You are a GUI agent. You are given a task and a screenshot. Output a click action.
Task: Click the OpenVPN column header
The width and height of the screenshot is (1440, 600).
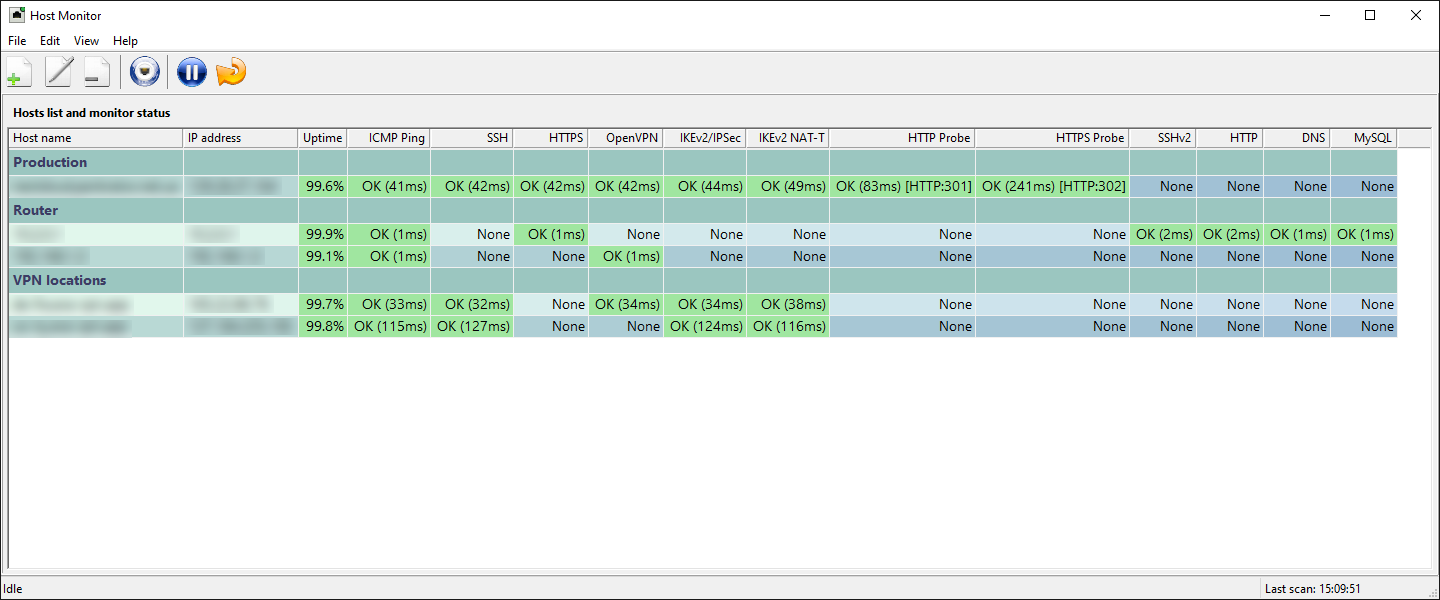pyautogui.click(x=626, y=138)
